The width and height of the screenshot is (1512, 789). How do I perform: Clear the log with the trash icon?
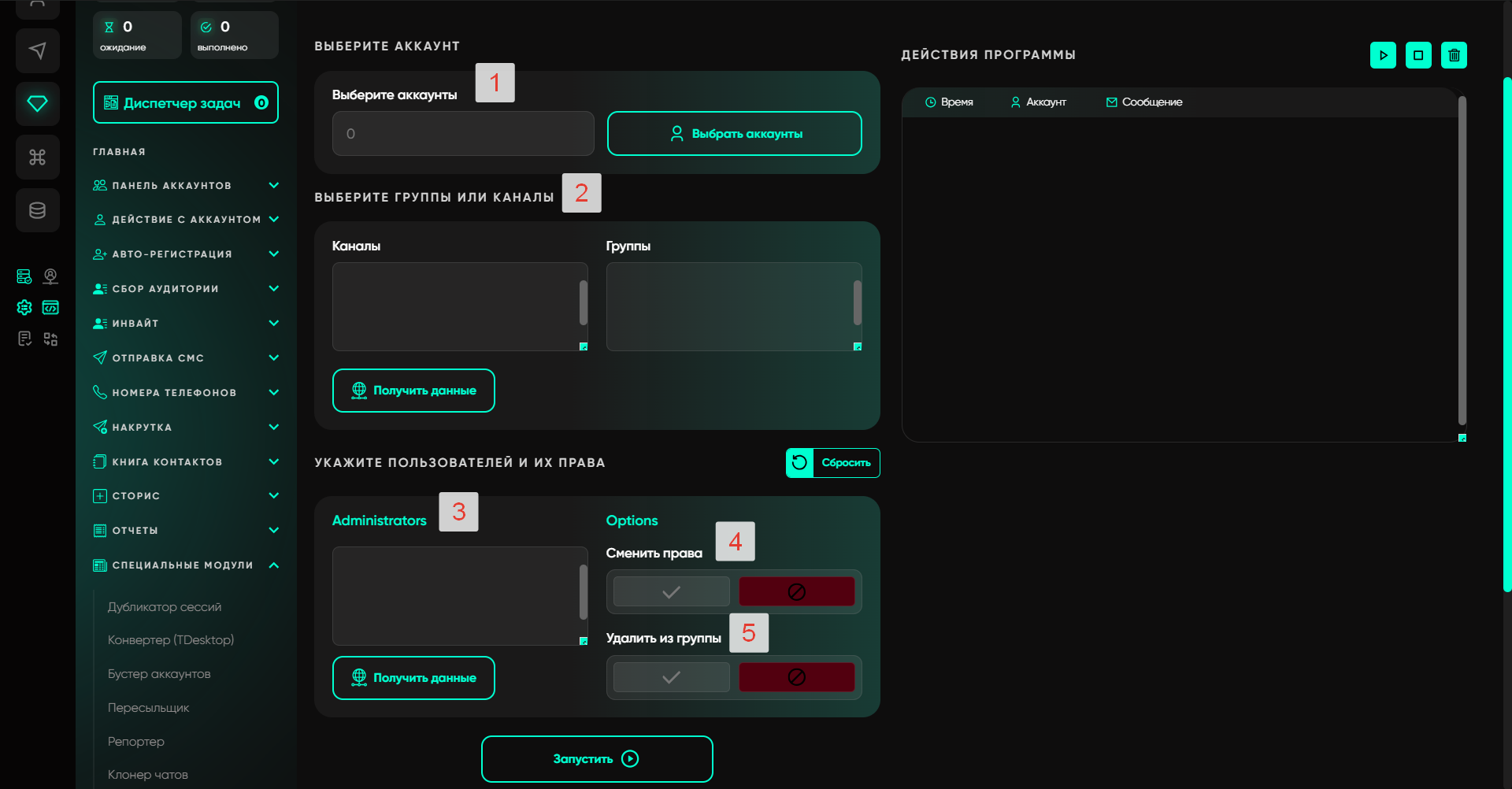(1454, 55)
